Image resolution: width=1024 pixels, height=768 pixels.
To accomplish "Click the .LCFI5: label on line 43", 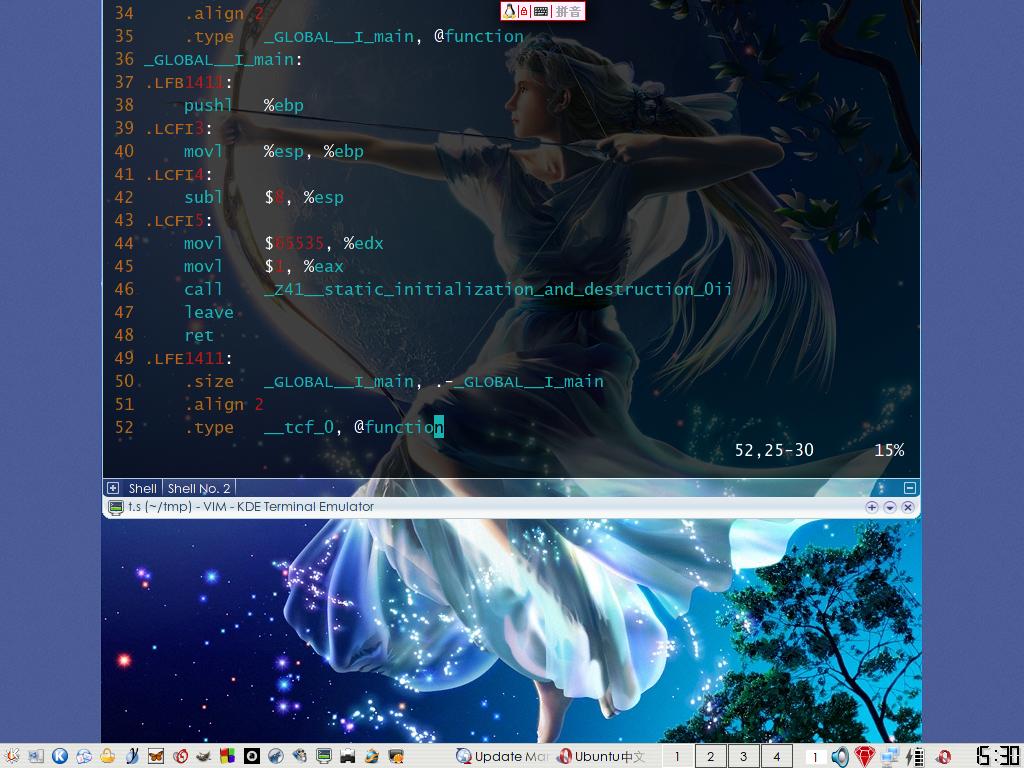I will [x=178, y=221].
